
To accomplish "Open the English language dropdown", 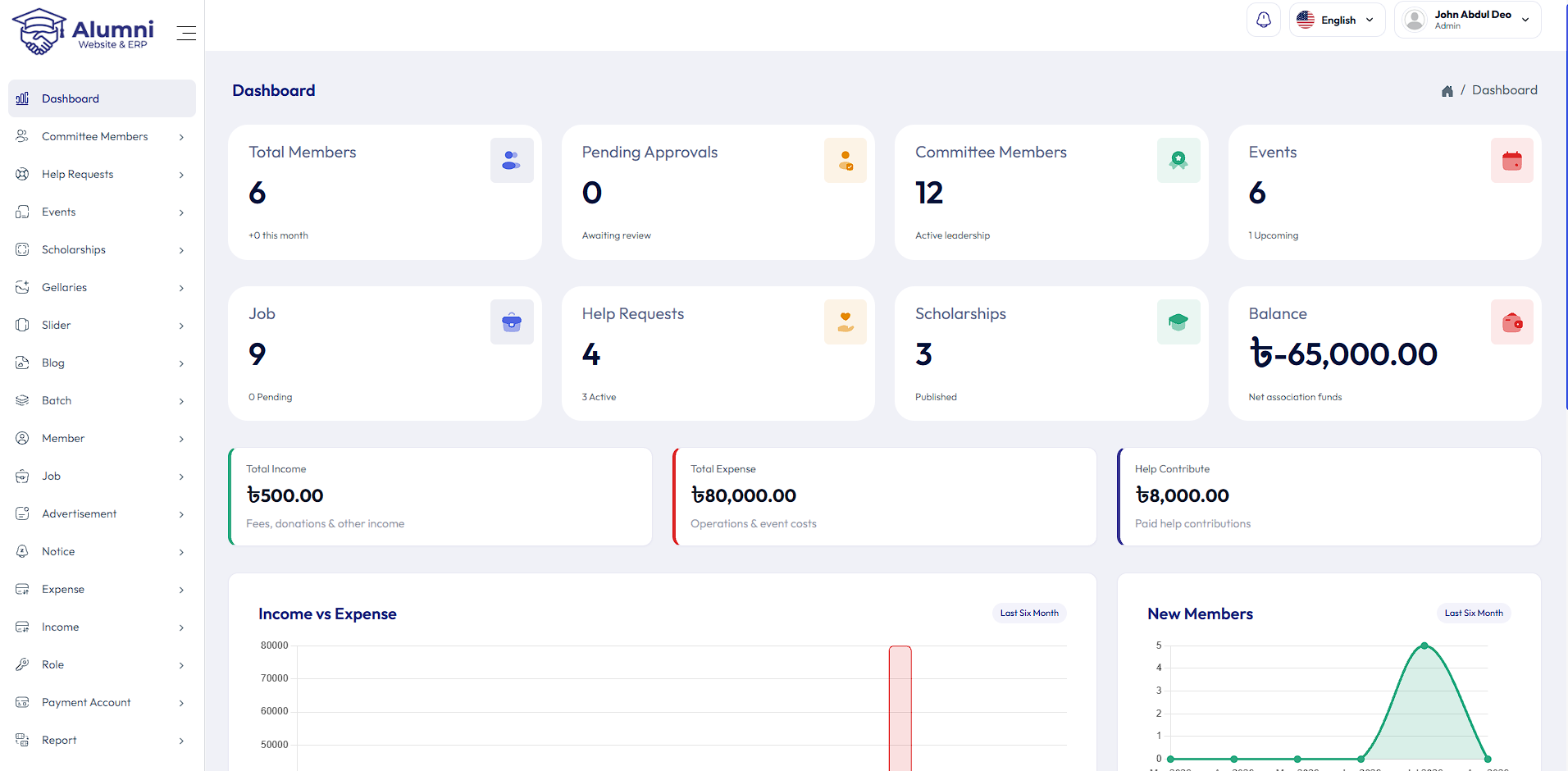I will [x=1337, y=20].
